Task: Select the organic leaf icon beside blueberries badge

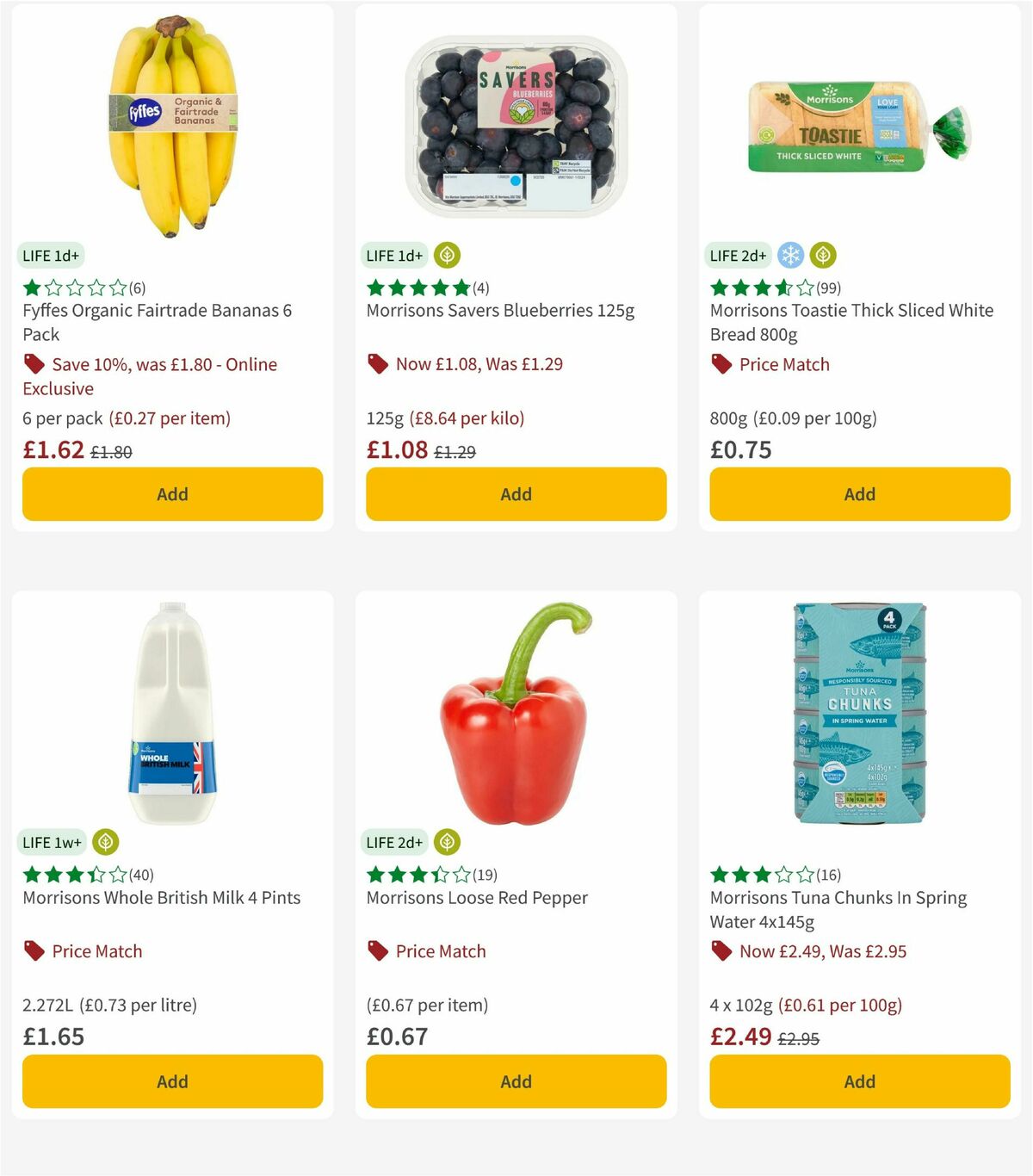Action: click(445, 255)
